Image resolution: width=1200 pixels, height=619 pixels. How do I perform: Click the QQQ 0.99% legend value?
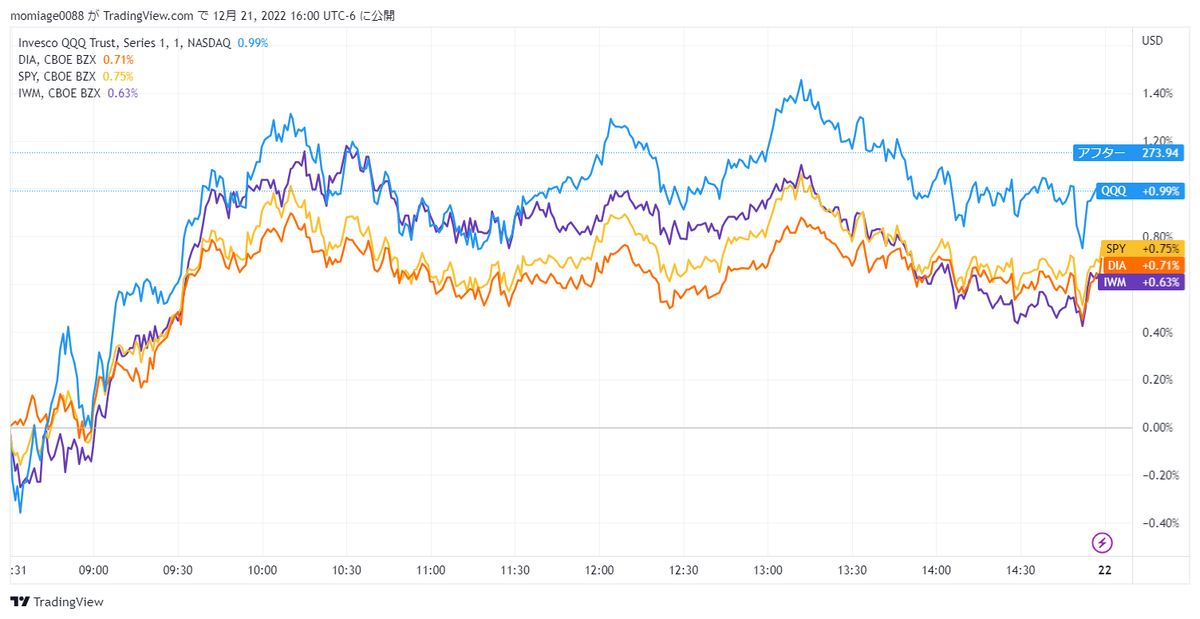[x=252, y=43]
